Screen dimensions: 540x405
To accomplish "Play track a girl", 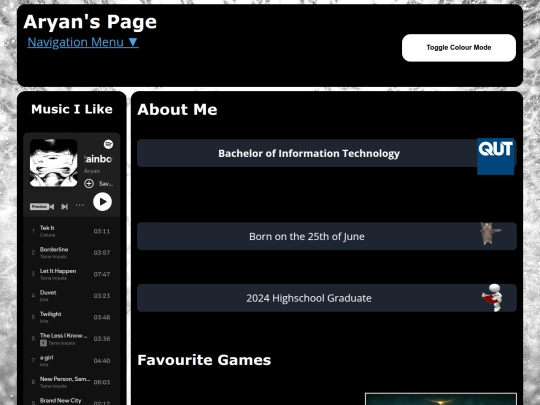I will [x=72, y=361].
